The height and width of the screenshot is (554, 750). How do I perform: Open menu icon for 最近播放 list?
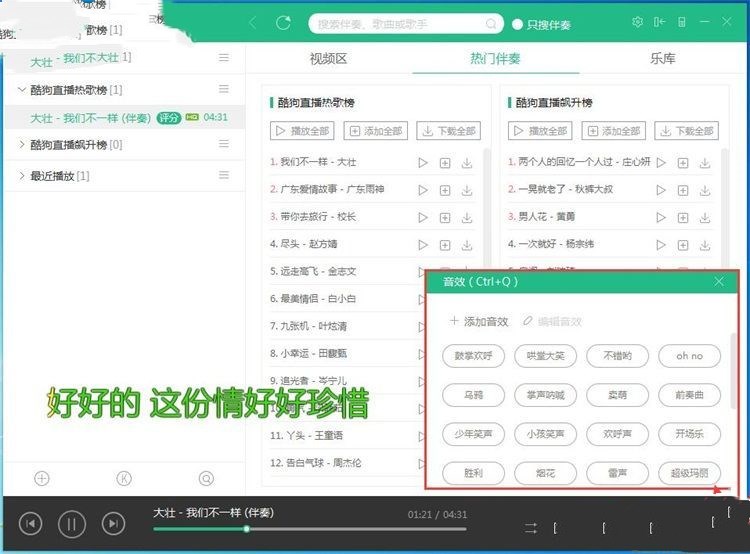(223, 175)
